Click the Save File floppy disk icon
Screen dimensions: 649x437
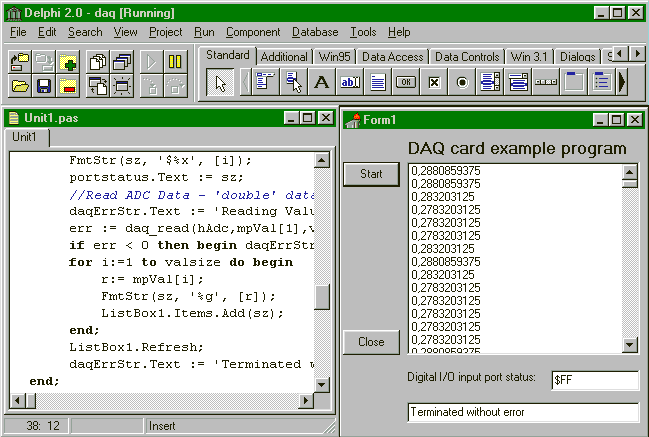[44, 86]
